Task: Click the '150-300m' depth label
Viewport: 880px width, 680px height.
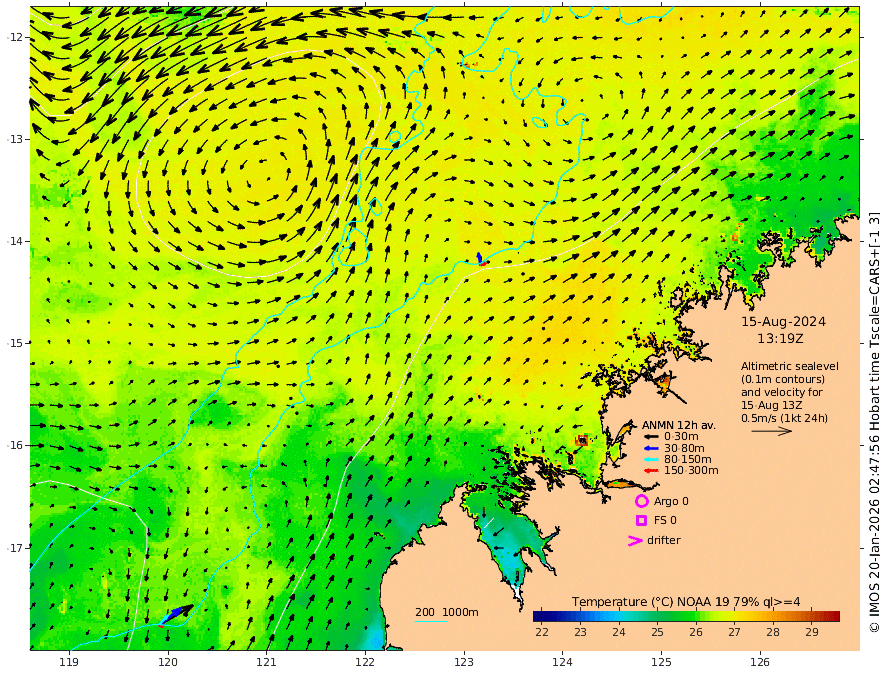Action: tap(690, 471)
